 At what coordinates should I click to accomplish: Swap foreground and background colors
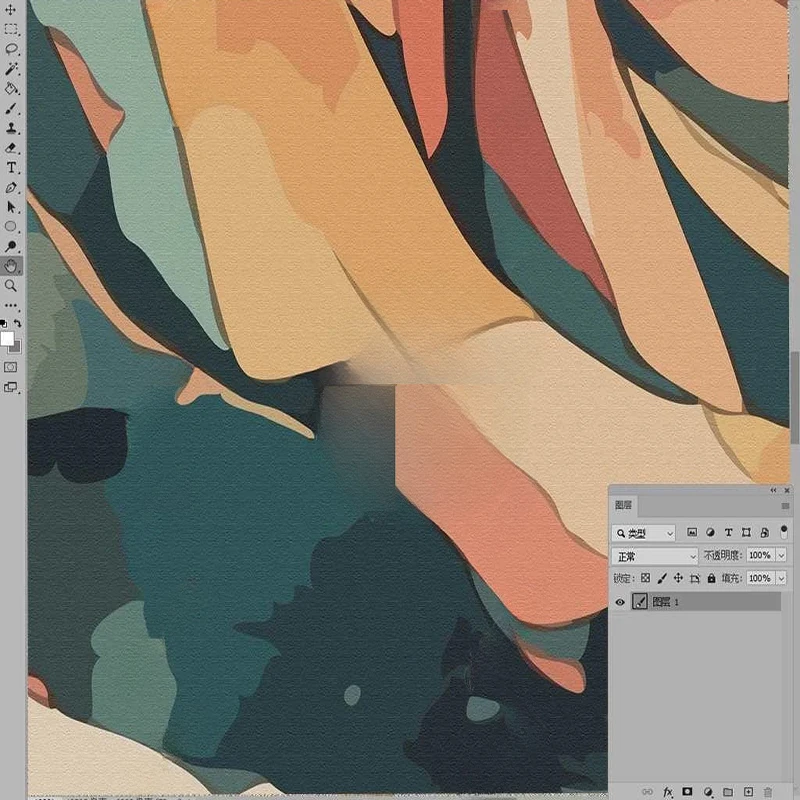17,323
